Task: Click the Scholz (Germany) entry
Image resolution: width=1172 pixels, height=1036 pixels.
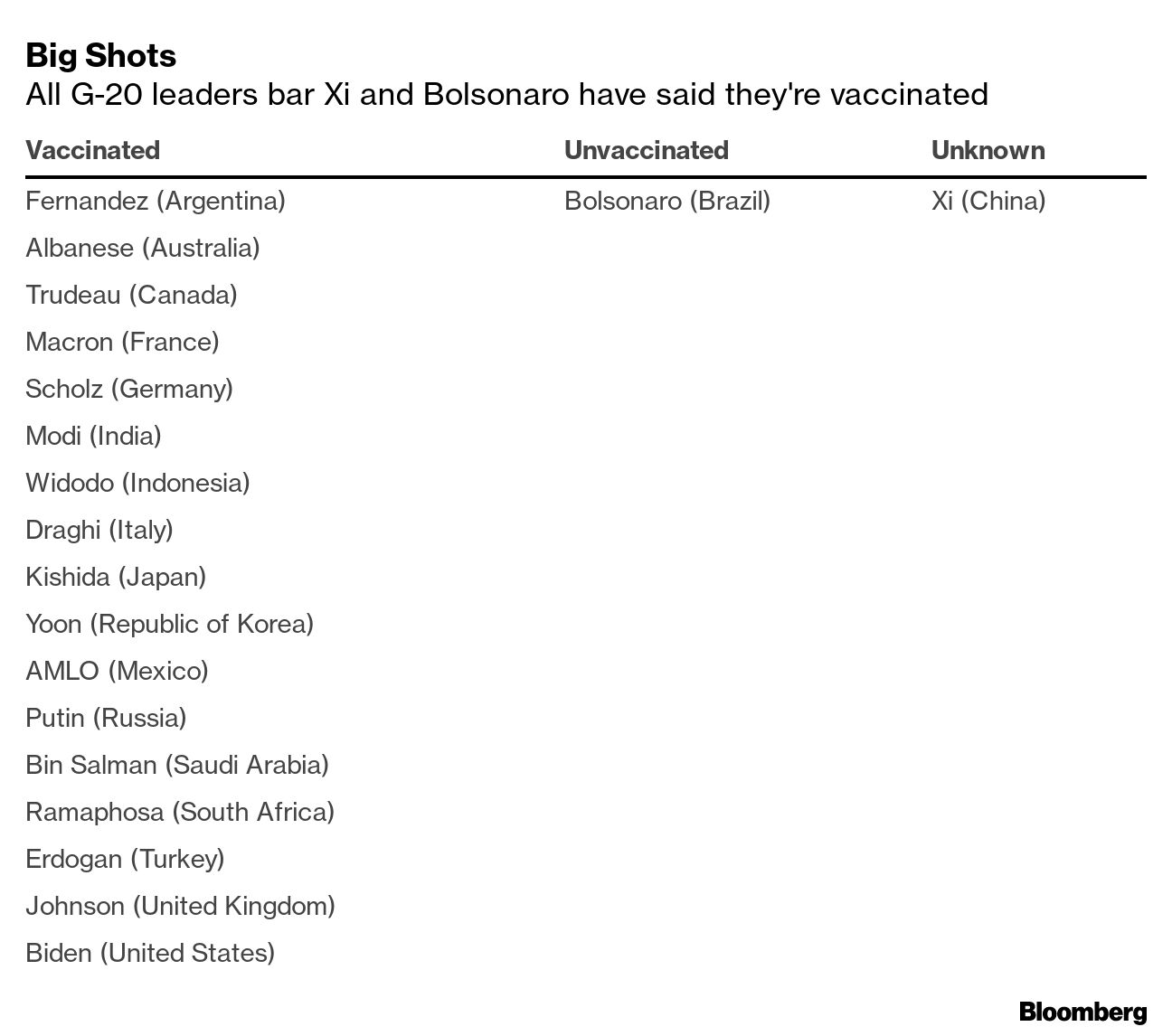Action: click(x=128, y=389)
